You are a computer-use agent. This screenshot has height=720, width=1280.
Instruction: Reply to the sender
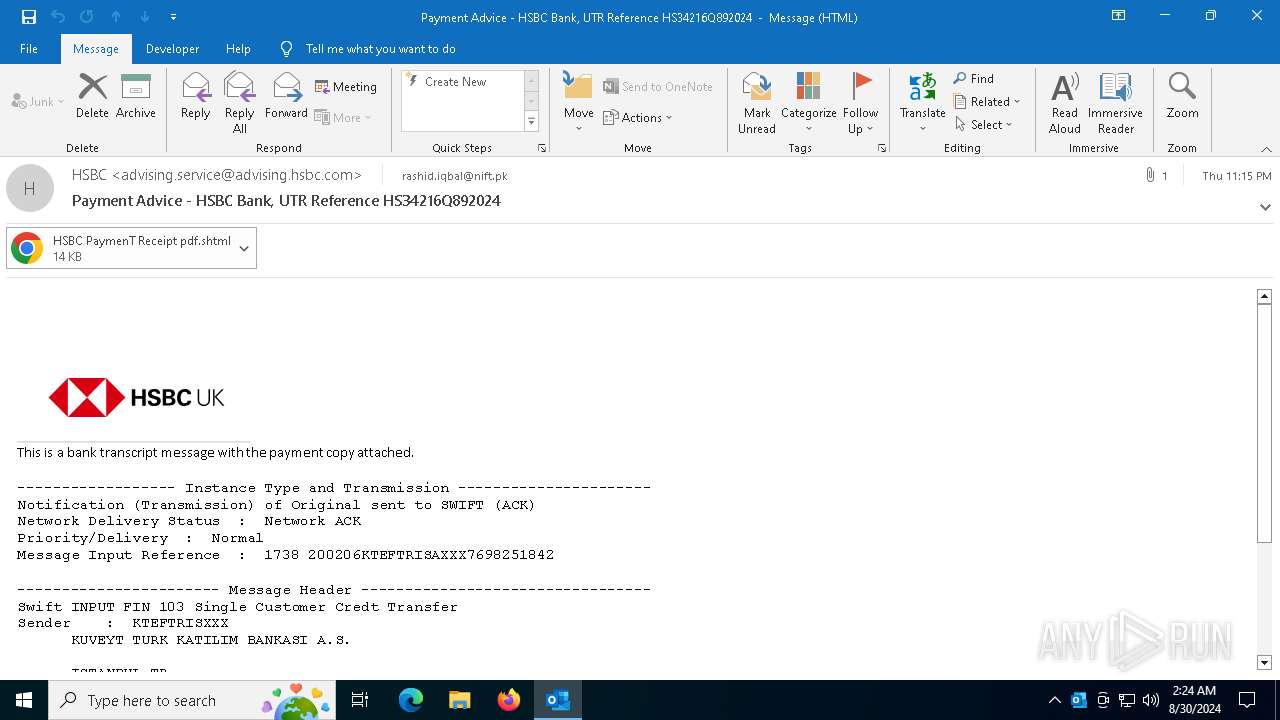pyautogui.click(x=196, y=96)
